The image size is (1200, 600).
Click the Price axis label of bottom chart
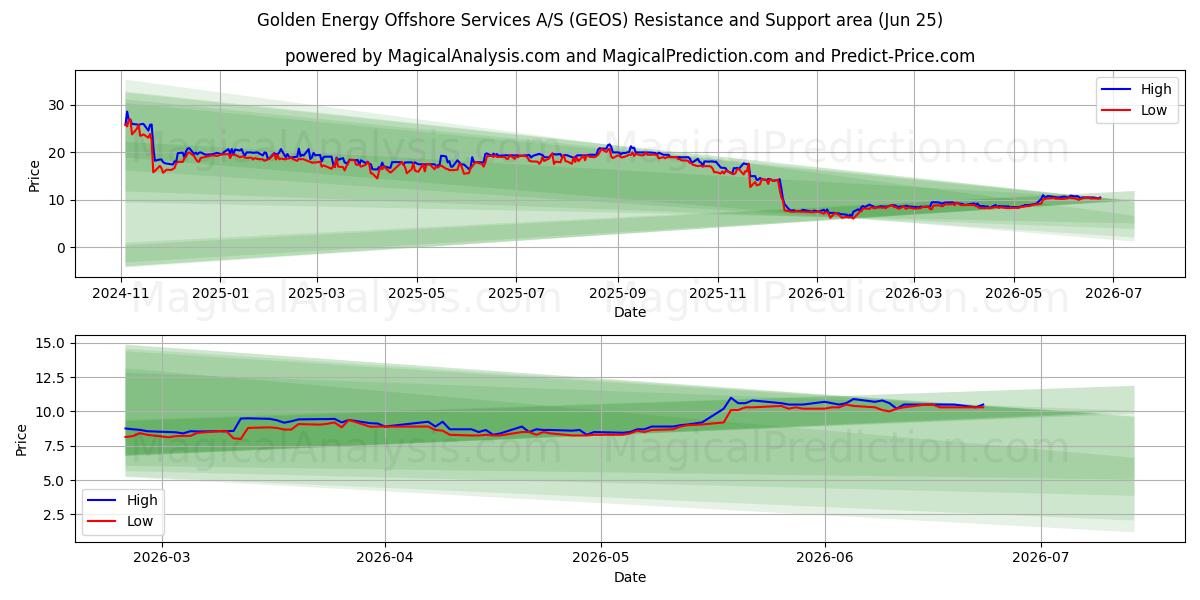click(x=22, y=440)
